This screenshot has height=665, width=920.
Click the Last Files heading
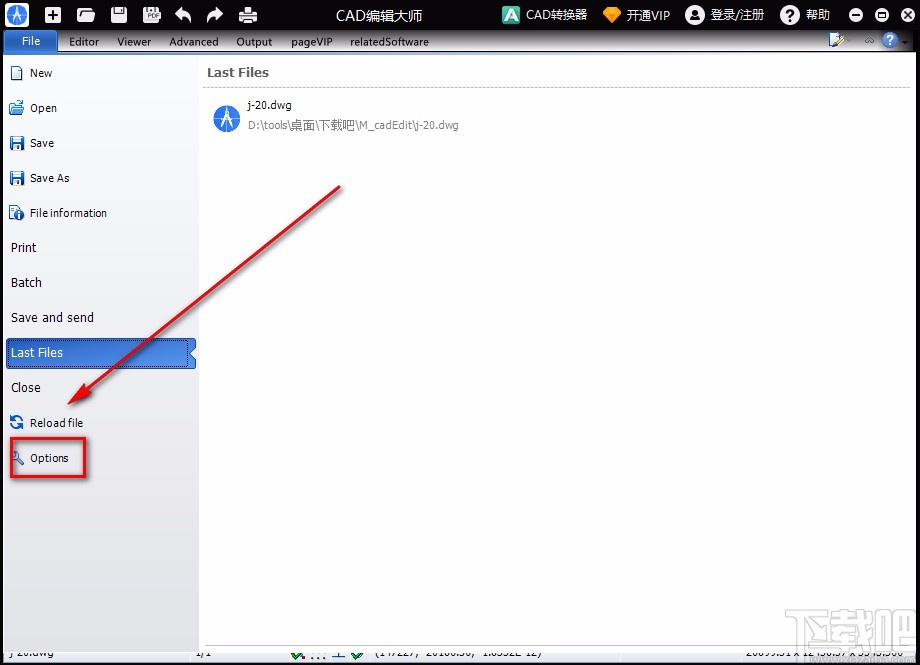coord(238,73)
